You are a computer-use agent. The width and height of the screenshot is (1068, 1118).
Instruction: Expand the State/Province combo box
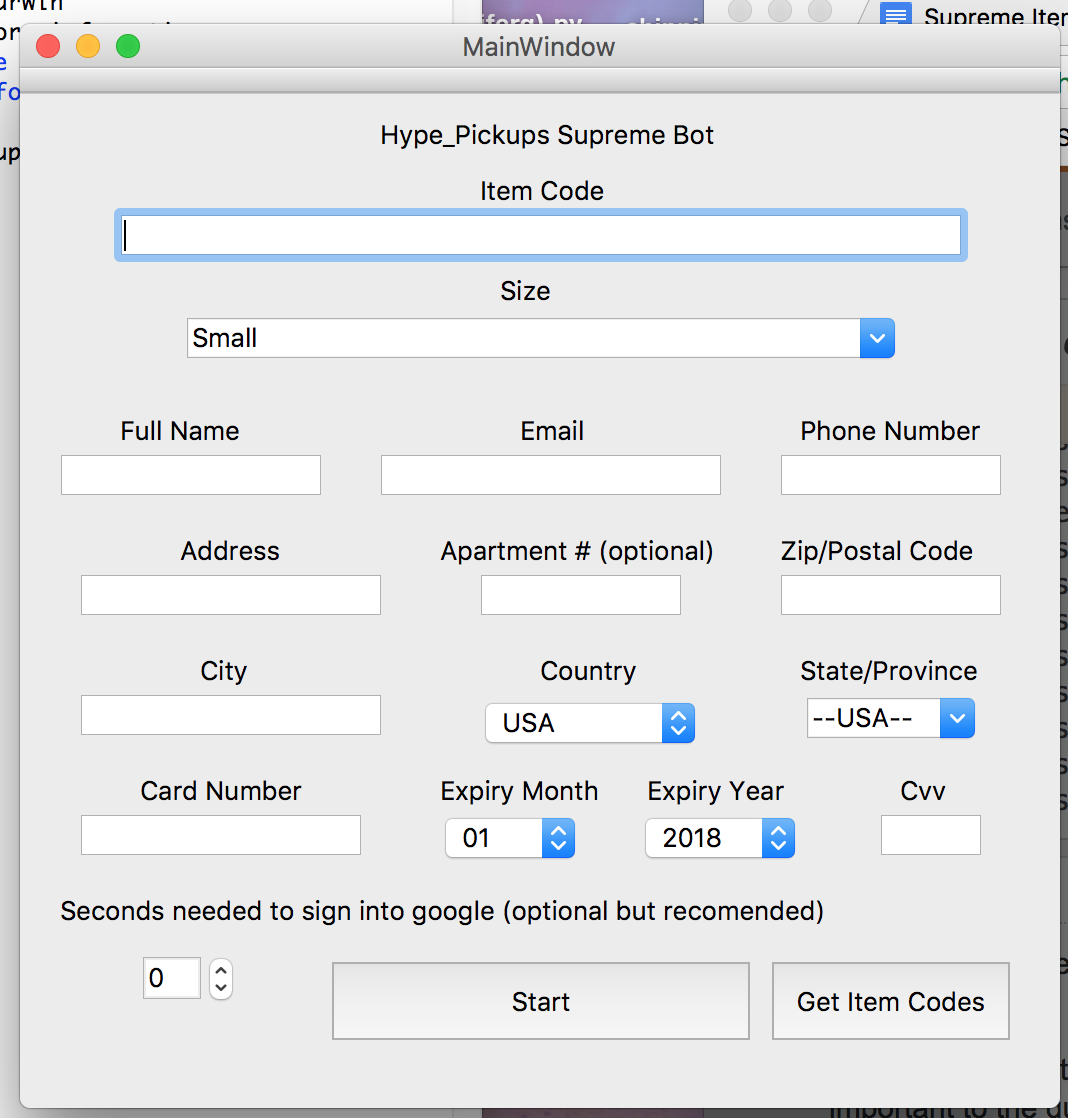coord(891,718)
